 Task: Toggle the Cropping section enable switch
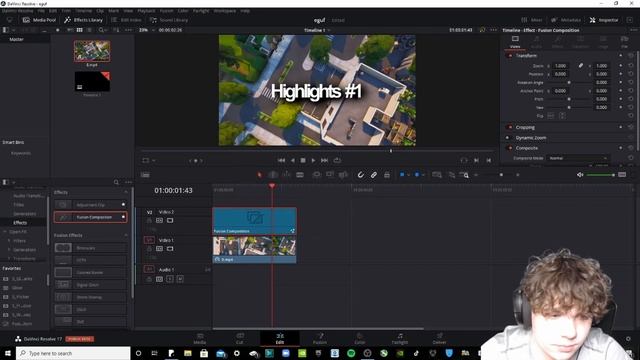click(510, 127)
